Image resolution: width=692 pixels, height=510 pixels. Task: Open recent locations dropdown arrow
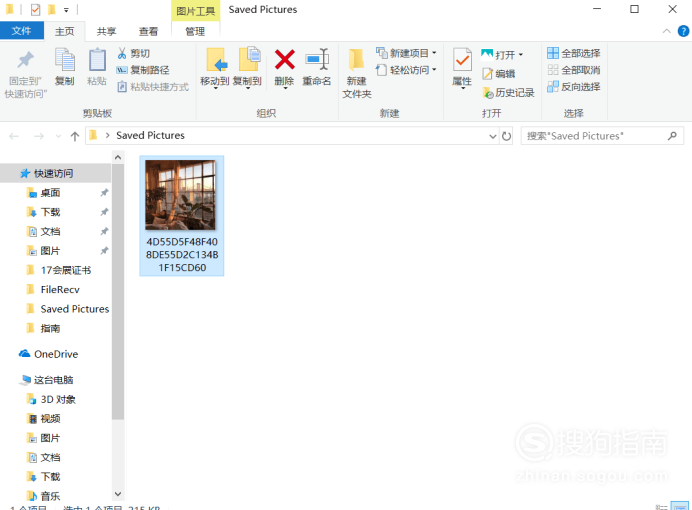tap(58, 137)
